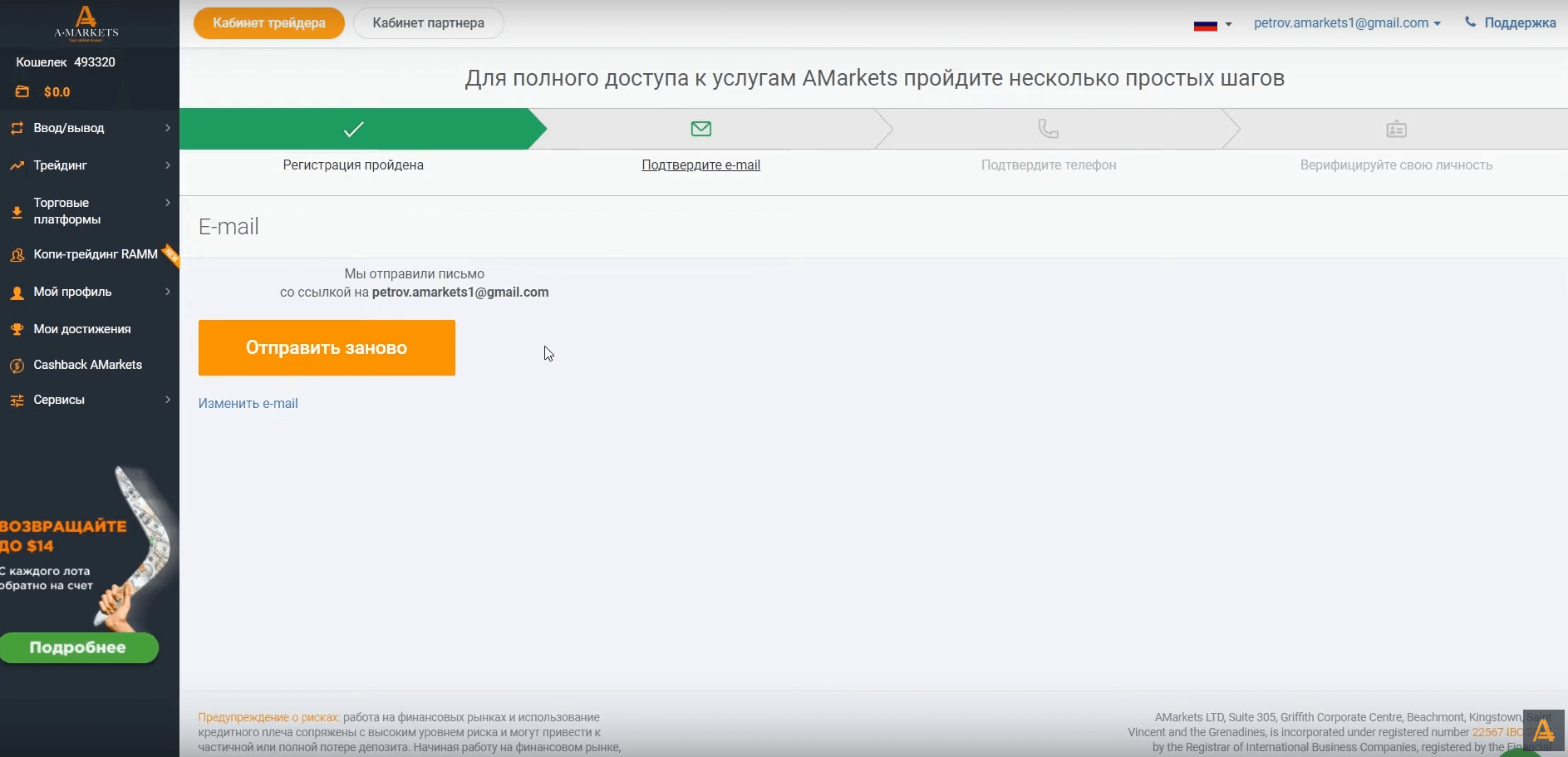Click the Подтвердите e-mail step link
Screen dimensions: 1568x757
701,165
